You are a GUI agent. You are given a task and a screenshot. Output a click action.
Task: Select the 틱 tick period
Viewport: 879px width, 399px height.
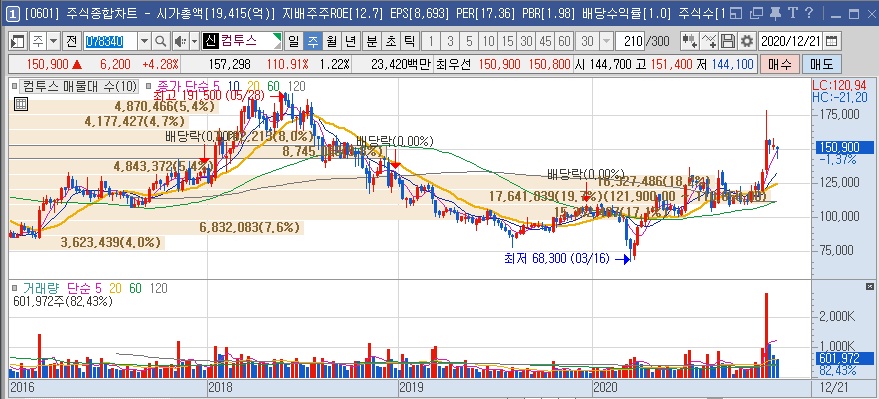point(410,41)
